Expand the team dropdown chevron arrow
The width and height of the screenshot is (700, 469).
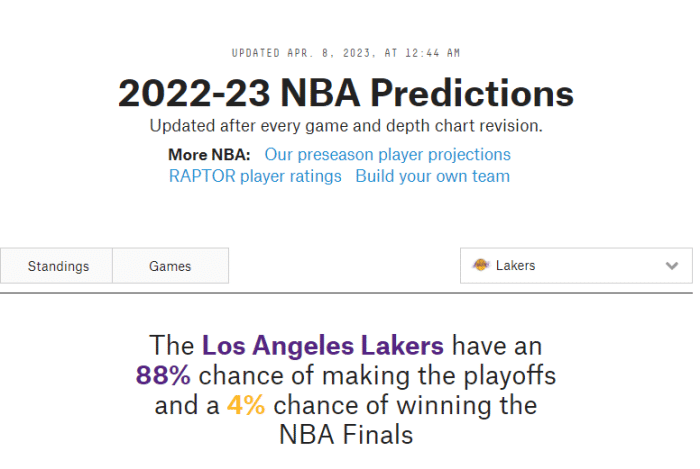pos(671,266)
